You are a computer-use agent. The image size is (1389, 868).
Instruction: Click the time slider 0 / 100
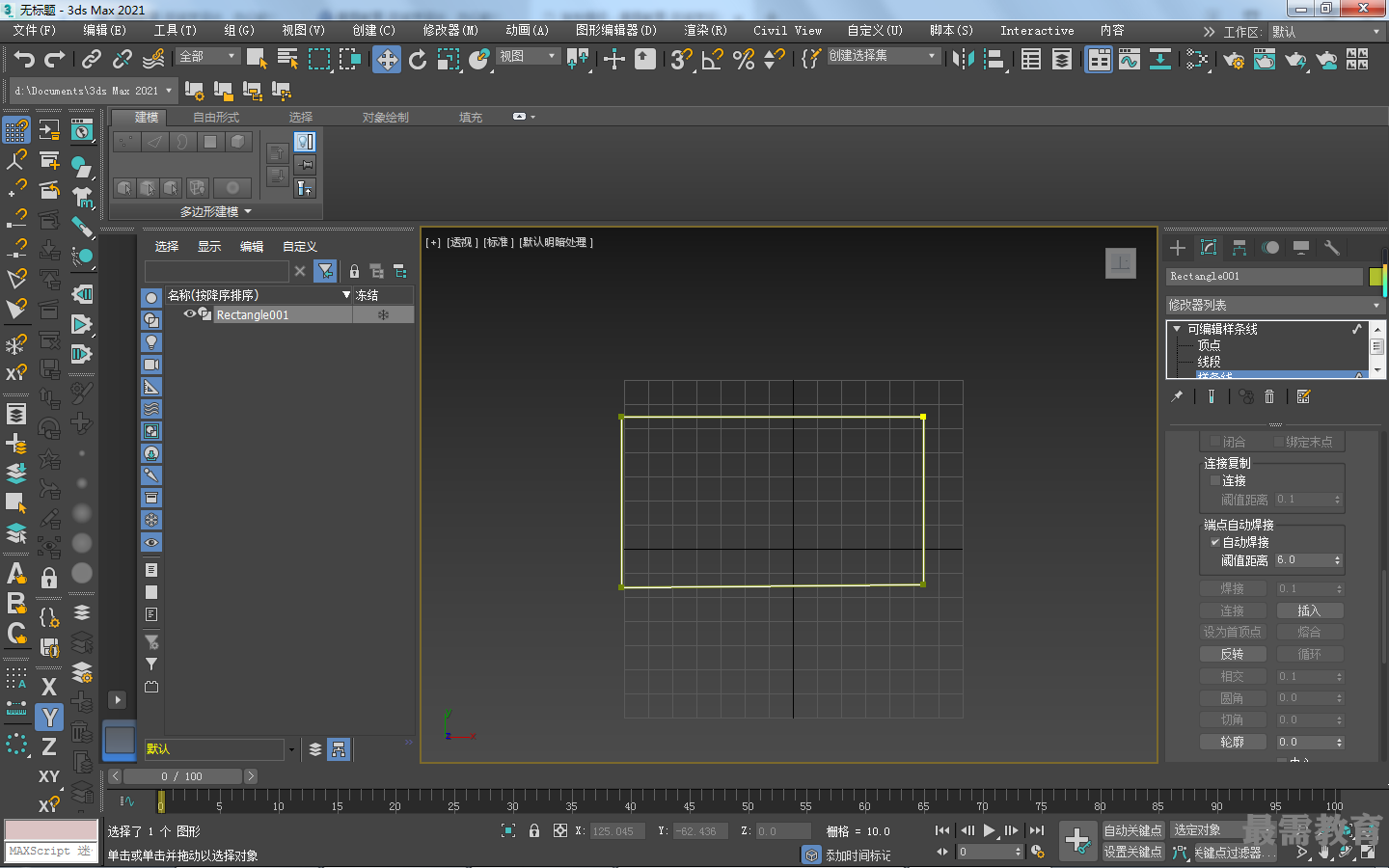point(182,776)
